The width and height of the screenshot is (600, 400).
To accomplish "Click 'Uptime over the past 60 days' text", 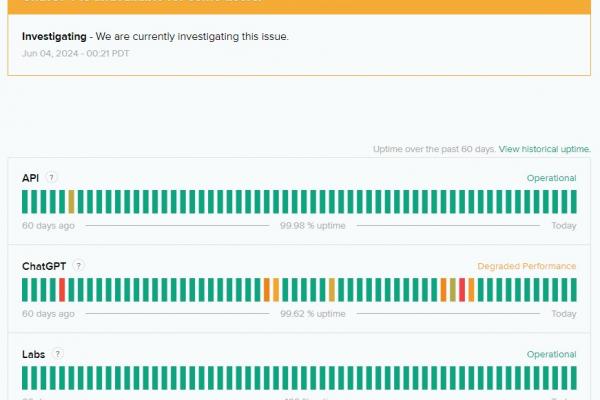I will 434,149.
